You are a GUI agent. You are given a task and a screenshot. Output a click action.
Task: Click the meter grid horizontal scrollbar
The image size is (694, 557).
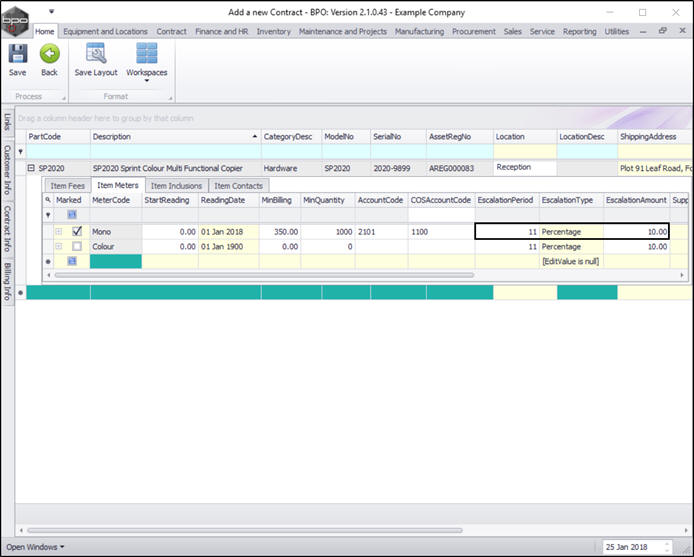coord(264,275)
